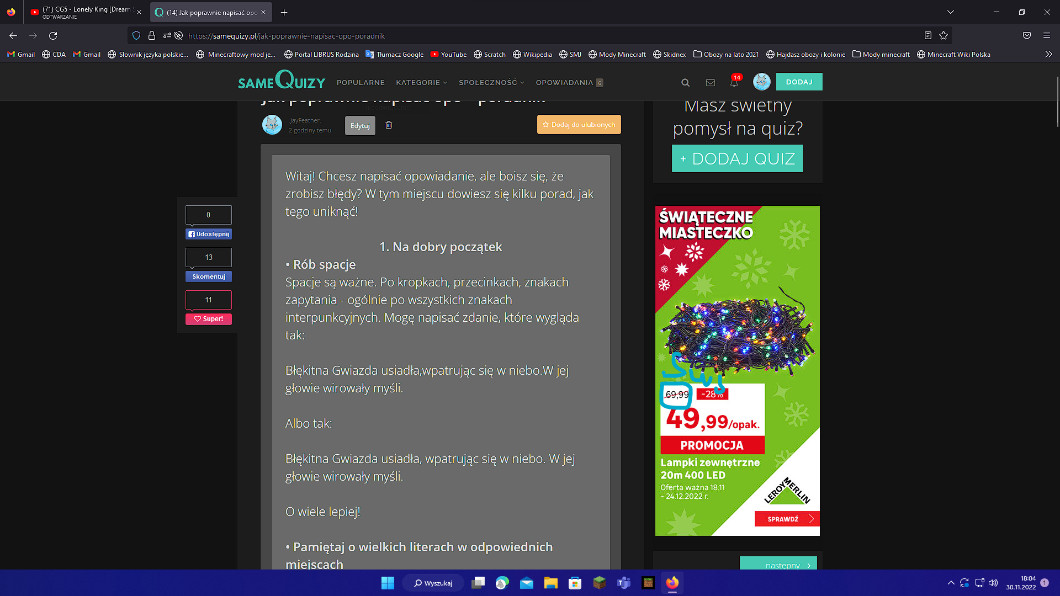This screenshot has width=1060, height=596.
Task: Click the browser address bar
Action: pyautogui.click(x=500, y=35)
